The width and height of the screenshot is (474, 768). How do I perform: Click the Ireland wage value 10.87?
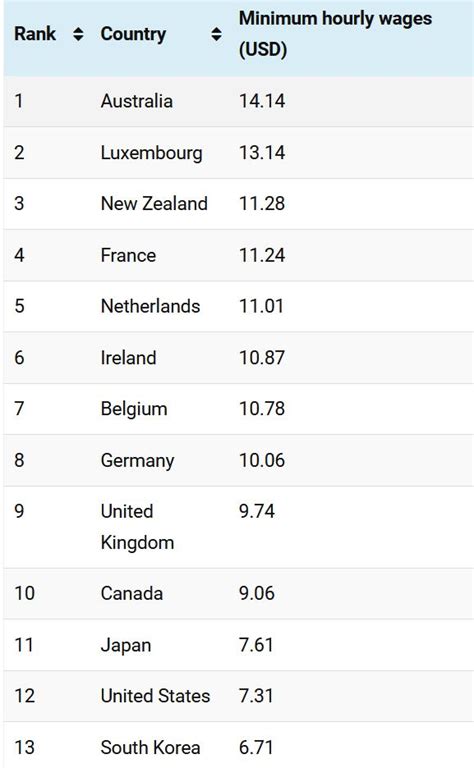coord(261,358)
